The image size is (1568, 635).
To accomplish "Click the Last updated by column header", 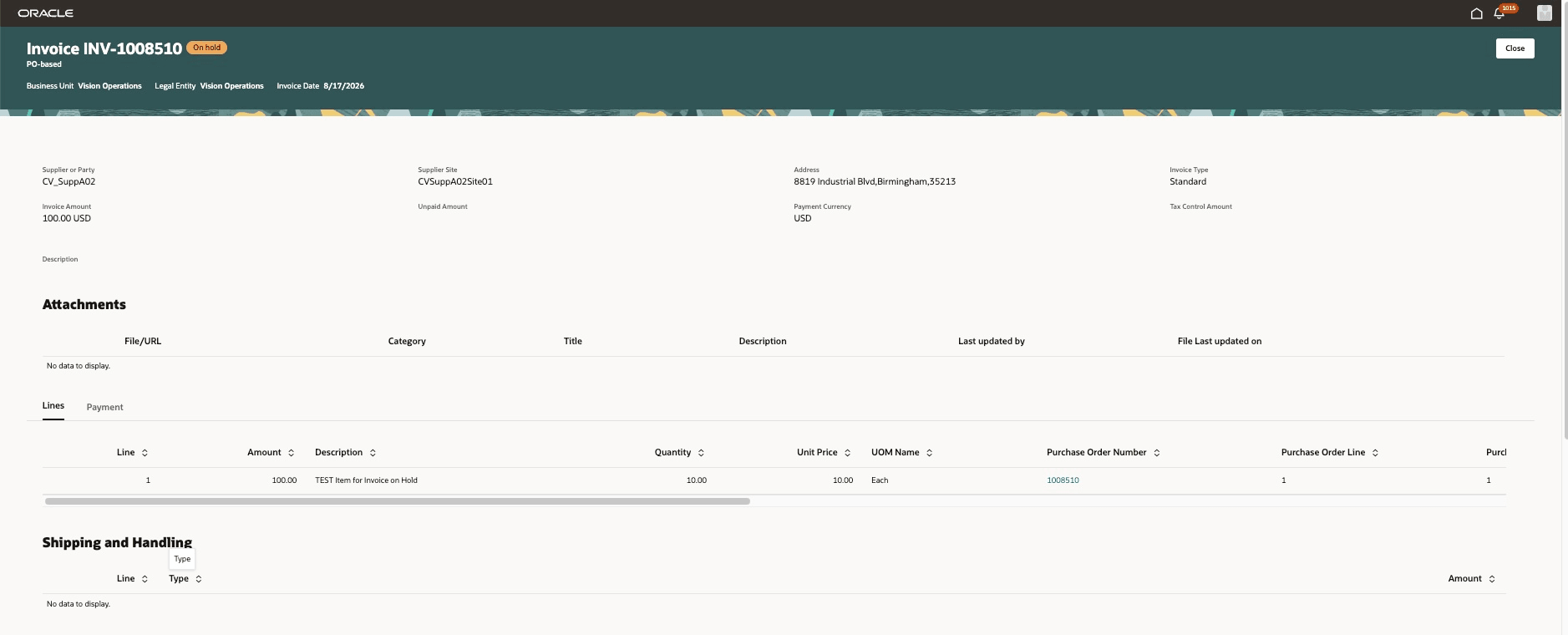I will (992, 342).
